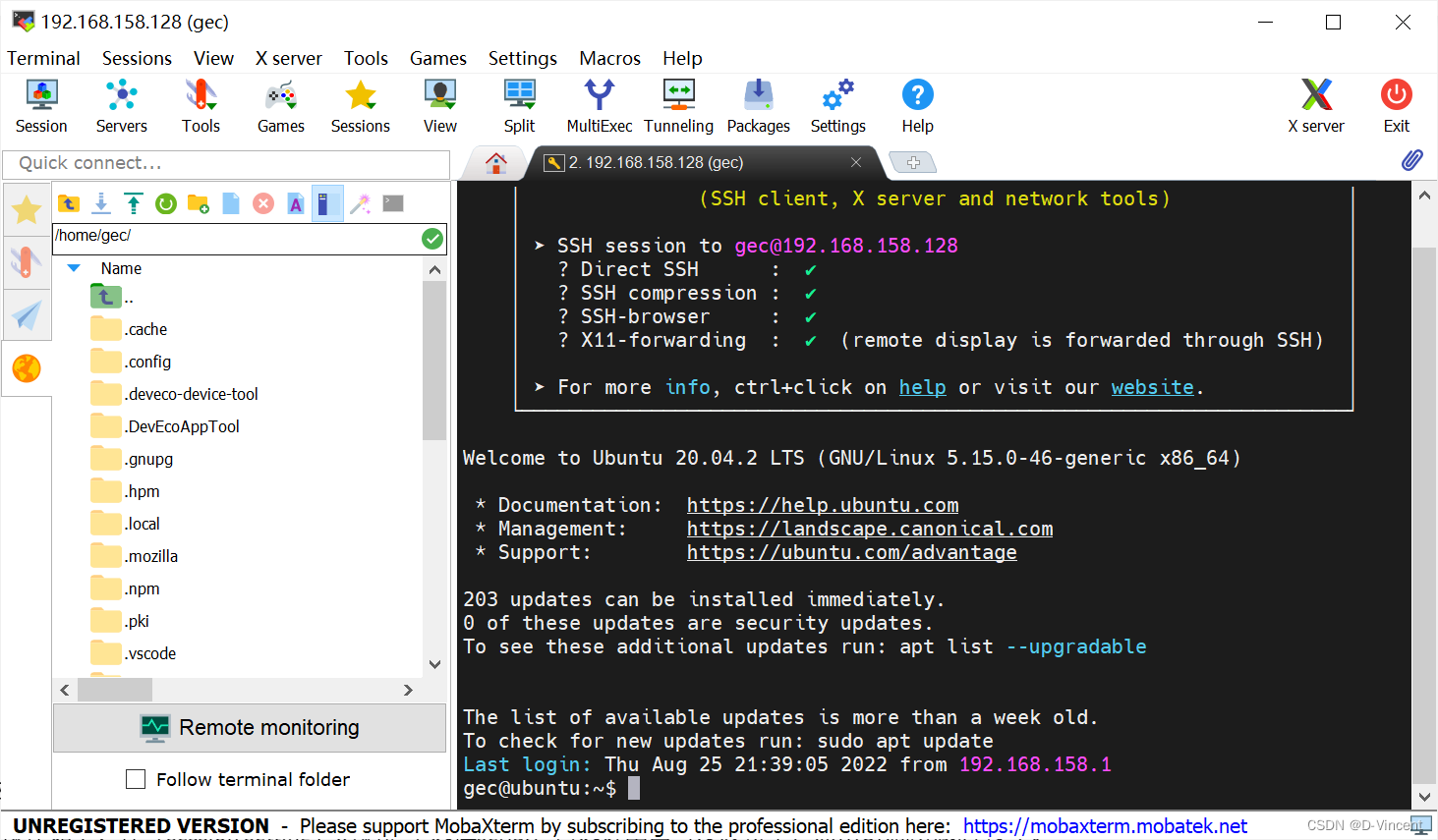Open the View menu
This screenshot has width=1438, height=840.
coord(213,58)
